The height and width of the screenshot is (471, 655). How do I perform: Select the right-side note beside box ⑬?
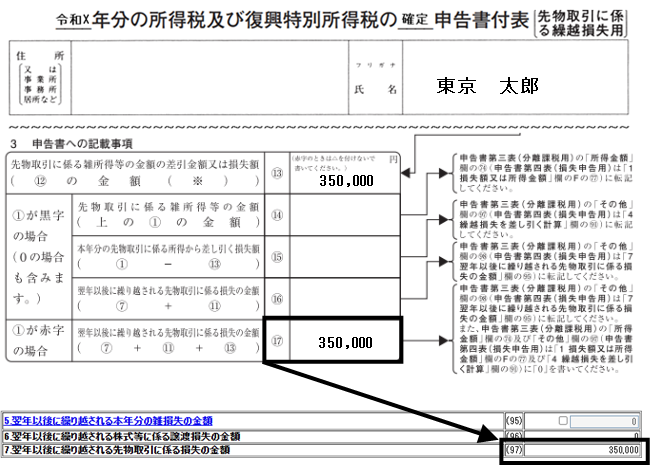pos(543,173)
